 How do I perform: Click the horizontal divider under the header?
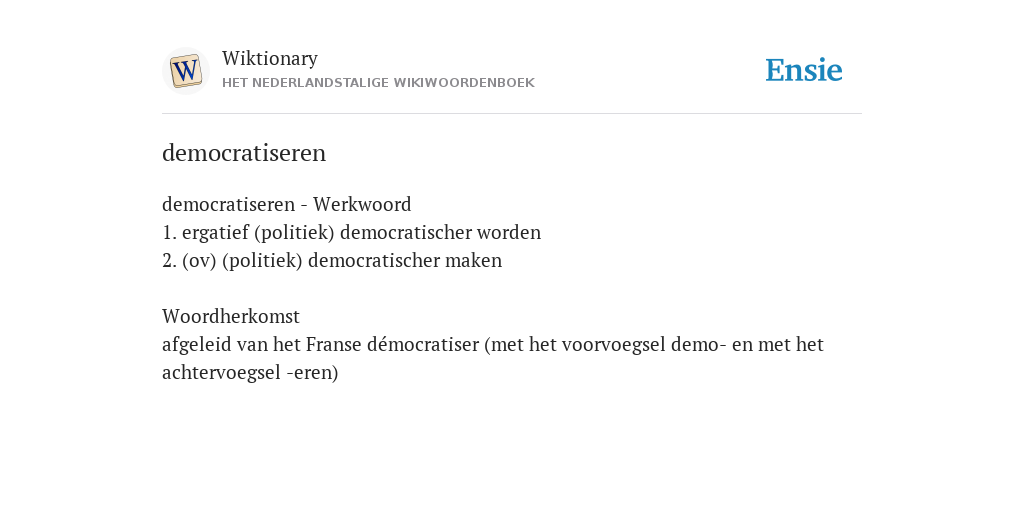[x=512, y=114]
